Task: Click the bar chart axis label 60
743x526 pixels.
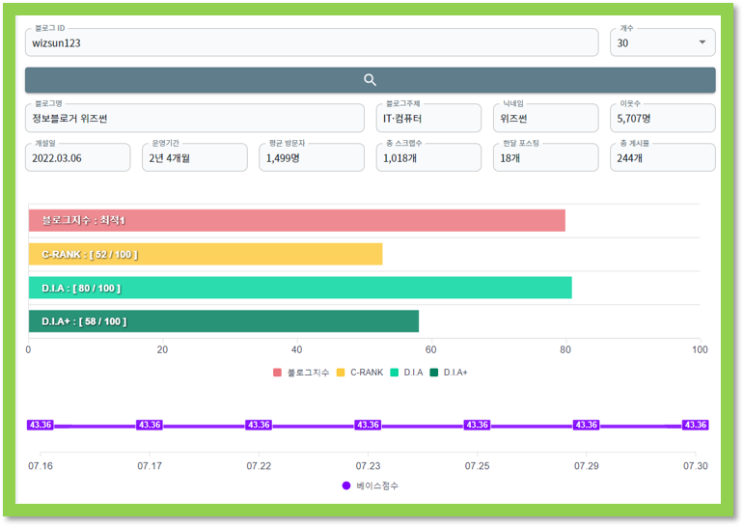Action: [431, 350]
